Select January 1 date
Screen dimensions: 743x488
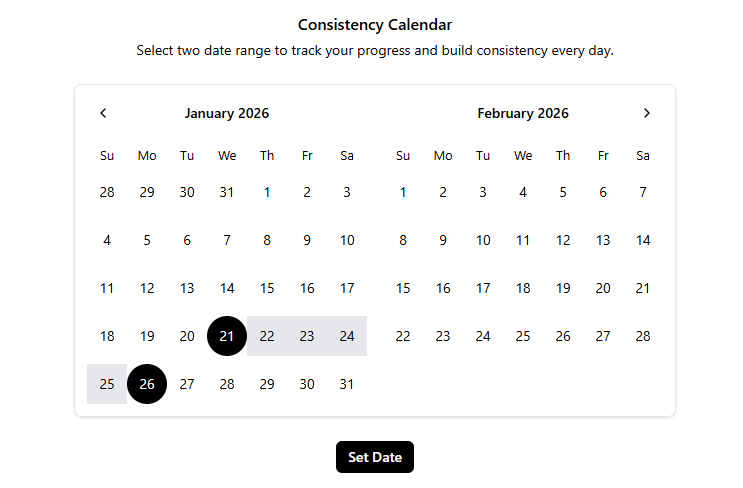pyautogui.click(x=267, y=192)
